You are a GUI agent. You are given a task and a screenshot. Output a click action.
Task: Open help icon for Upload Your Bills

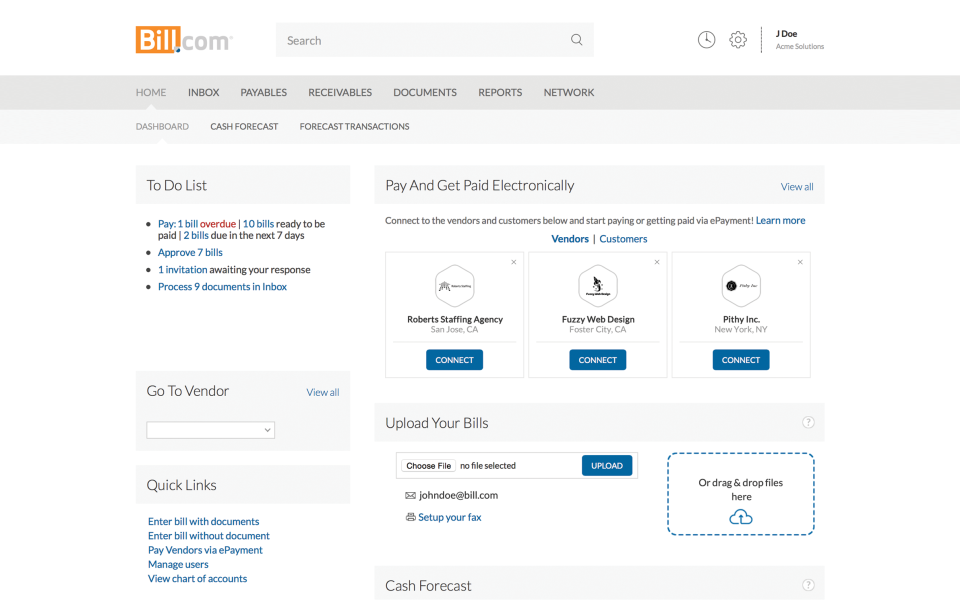(808, 423)
